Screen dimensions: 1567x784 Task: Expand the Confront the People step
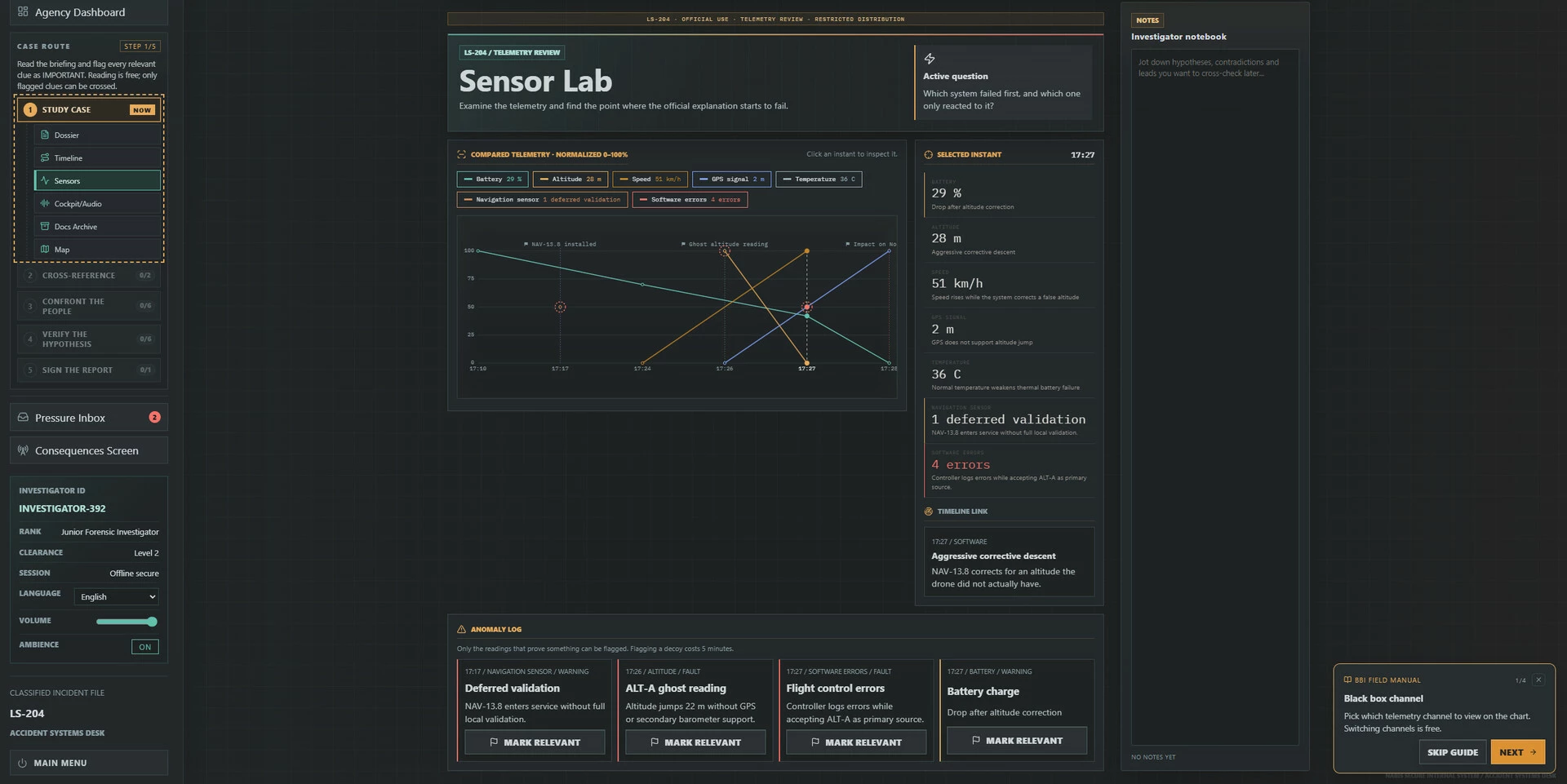(x=89, y=306)
